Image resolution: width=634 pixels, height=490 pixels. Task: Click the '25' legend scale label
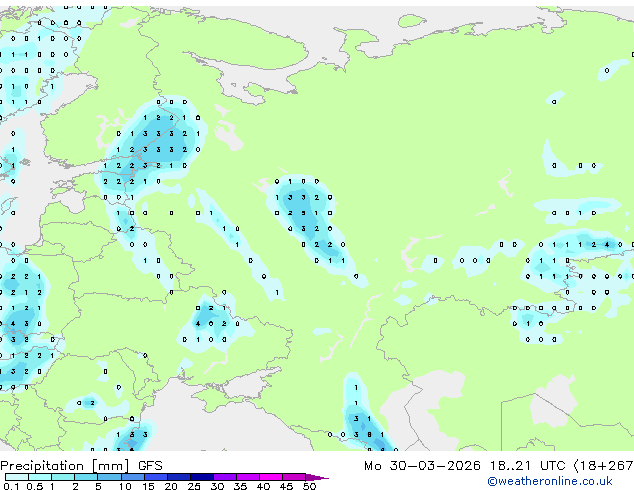(194, 486)
